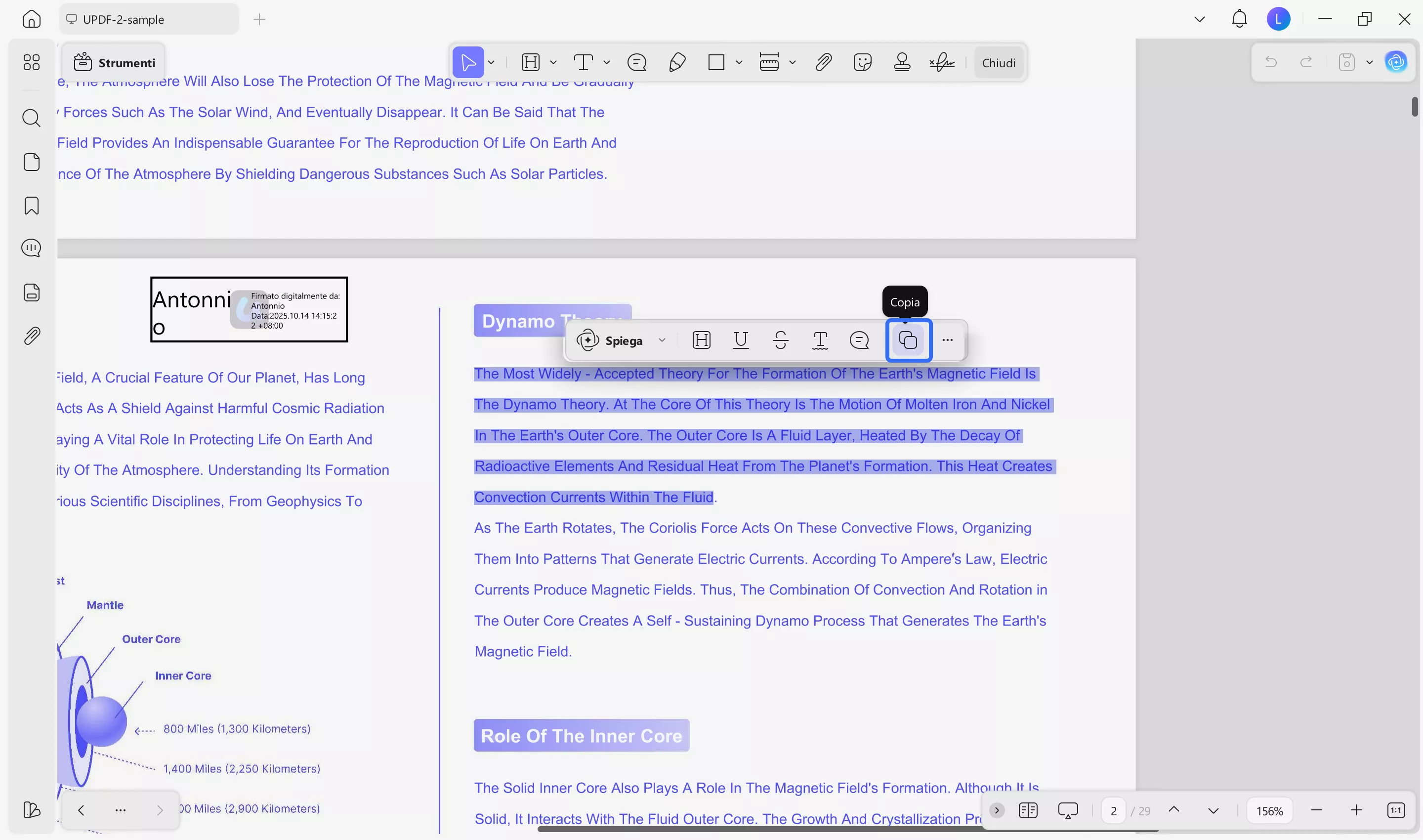This screenshot has width=1423, height=840.
Task: Click the undo icon
Action: coord(1271,62)
